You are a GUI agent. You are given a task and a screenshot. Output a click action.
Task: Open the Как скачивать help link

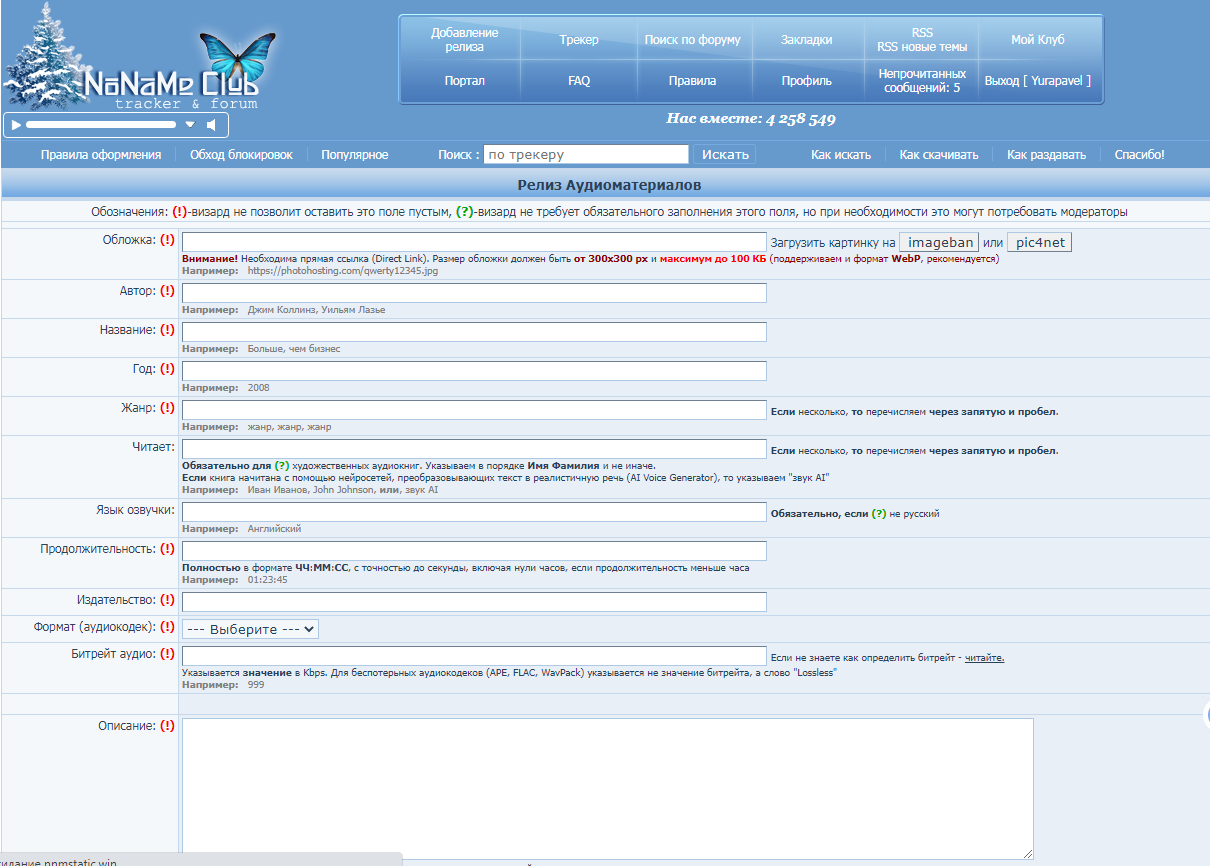tap(939, 155)
